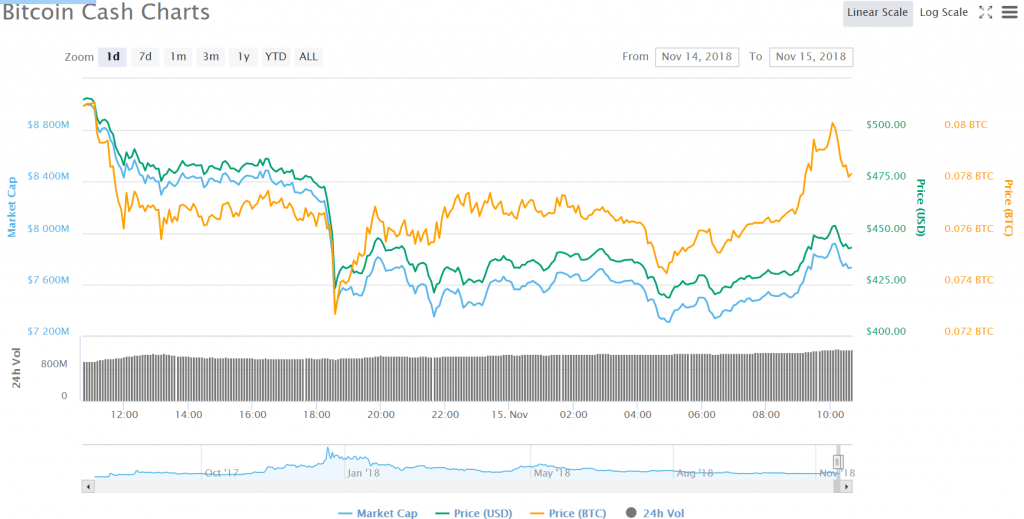This screenshot has height=519, width=1024.
Task: Select the 1d zoom range
Action: click(113, 57)
